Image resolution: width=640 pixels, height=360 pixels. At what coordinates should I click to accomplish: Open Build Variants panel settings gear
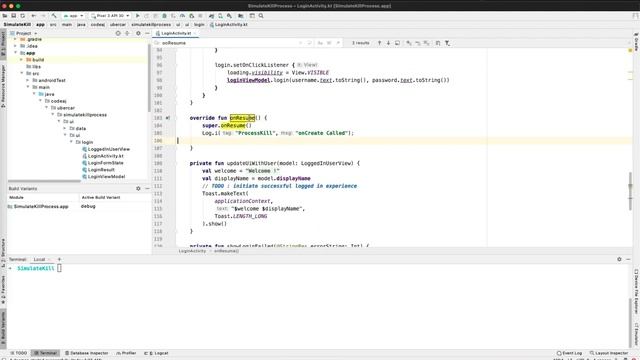(138, 189)
